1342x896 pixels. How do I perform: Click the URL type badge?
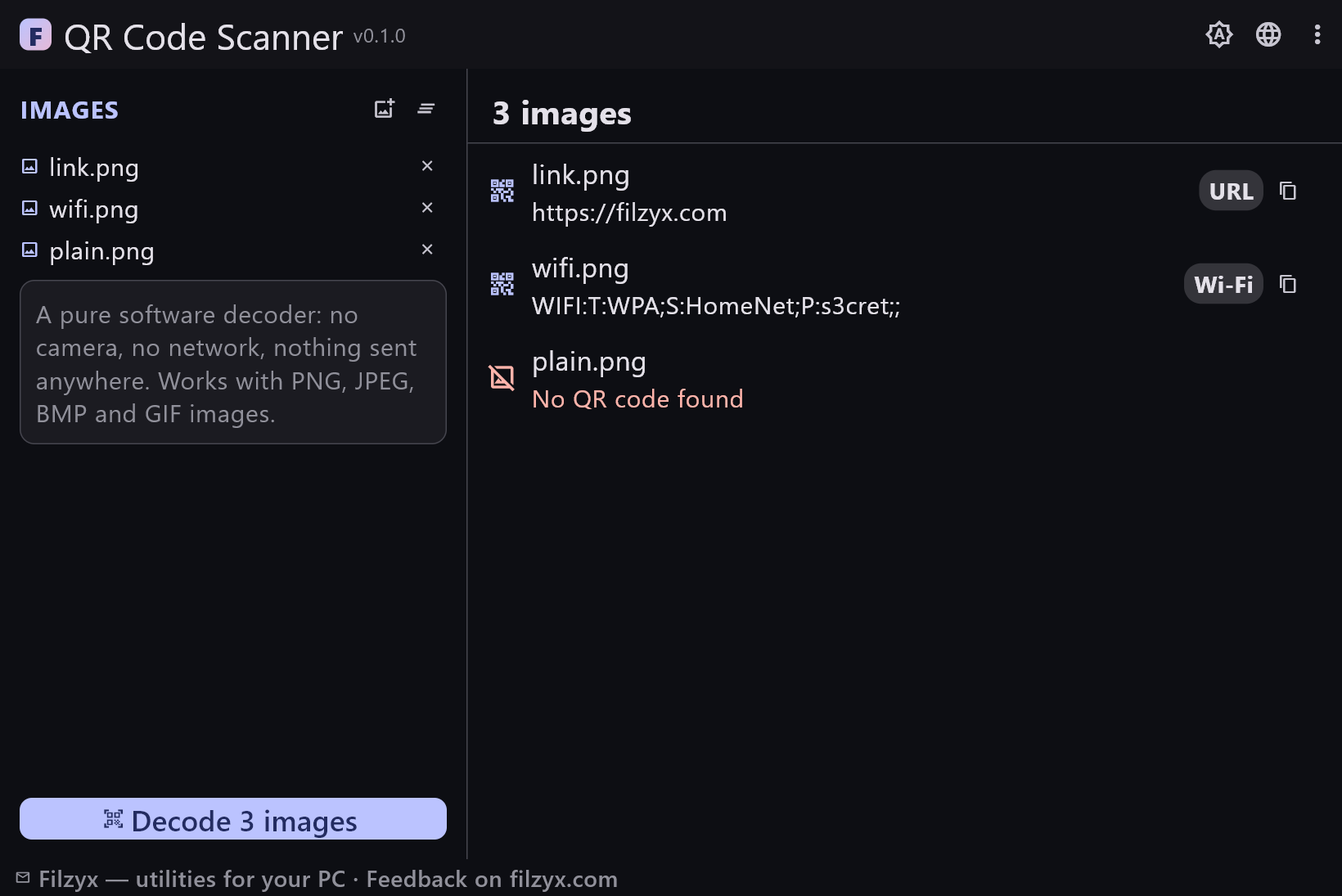coord(1231,191)
